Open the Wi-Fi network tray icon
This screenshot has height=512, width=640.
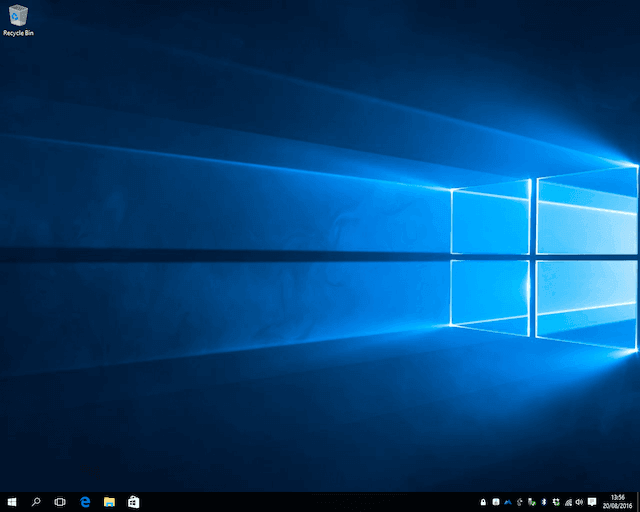(568, 502)
